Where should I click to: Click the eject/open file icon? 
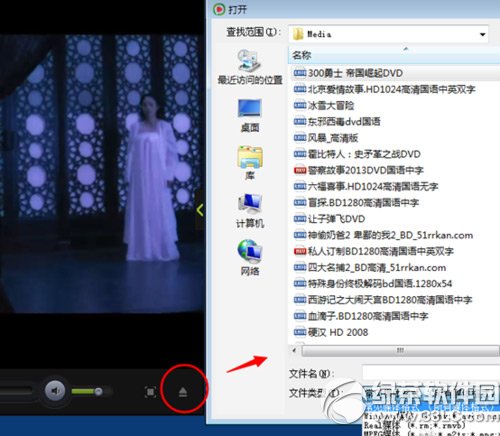coord(183,392)
